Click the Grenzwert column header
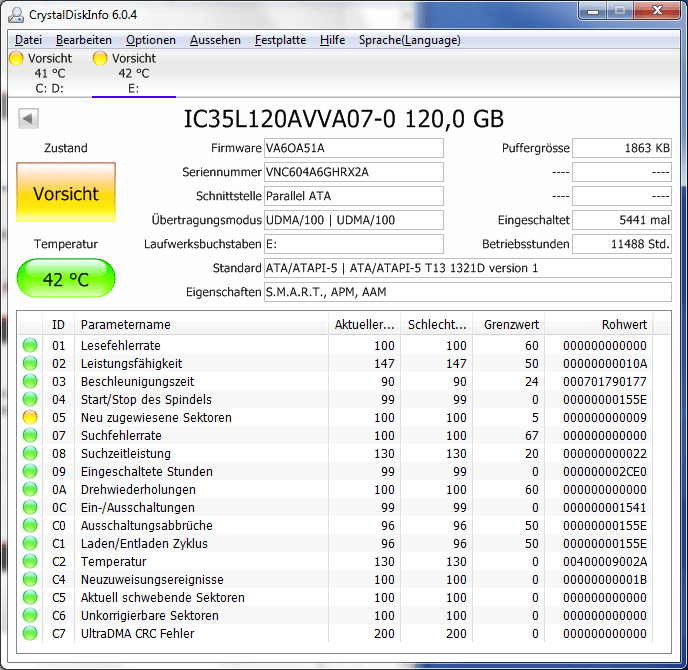Screen dimensions: 688x670 point(509,324)
